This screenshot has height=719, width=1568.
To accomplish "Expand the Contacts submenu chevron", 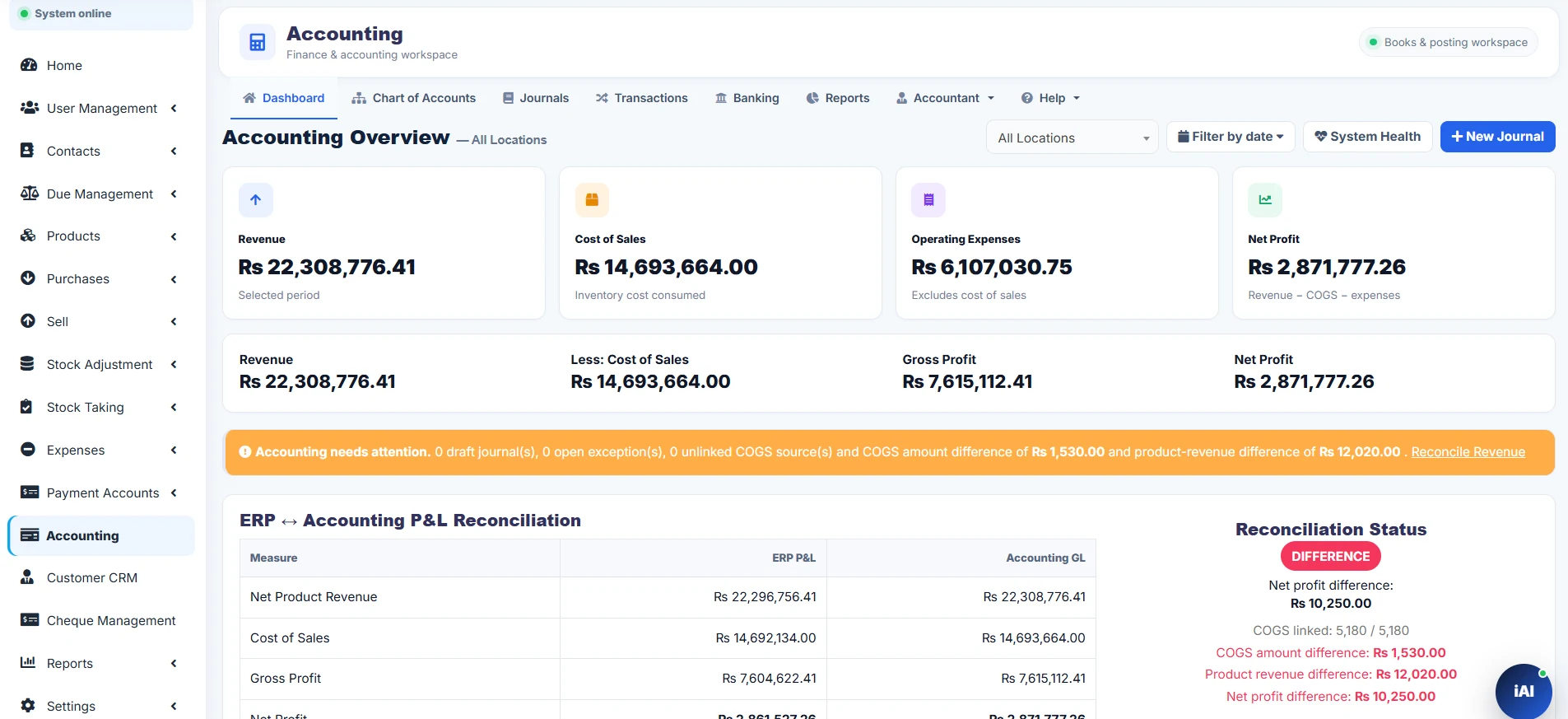I will [174, 151].
